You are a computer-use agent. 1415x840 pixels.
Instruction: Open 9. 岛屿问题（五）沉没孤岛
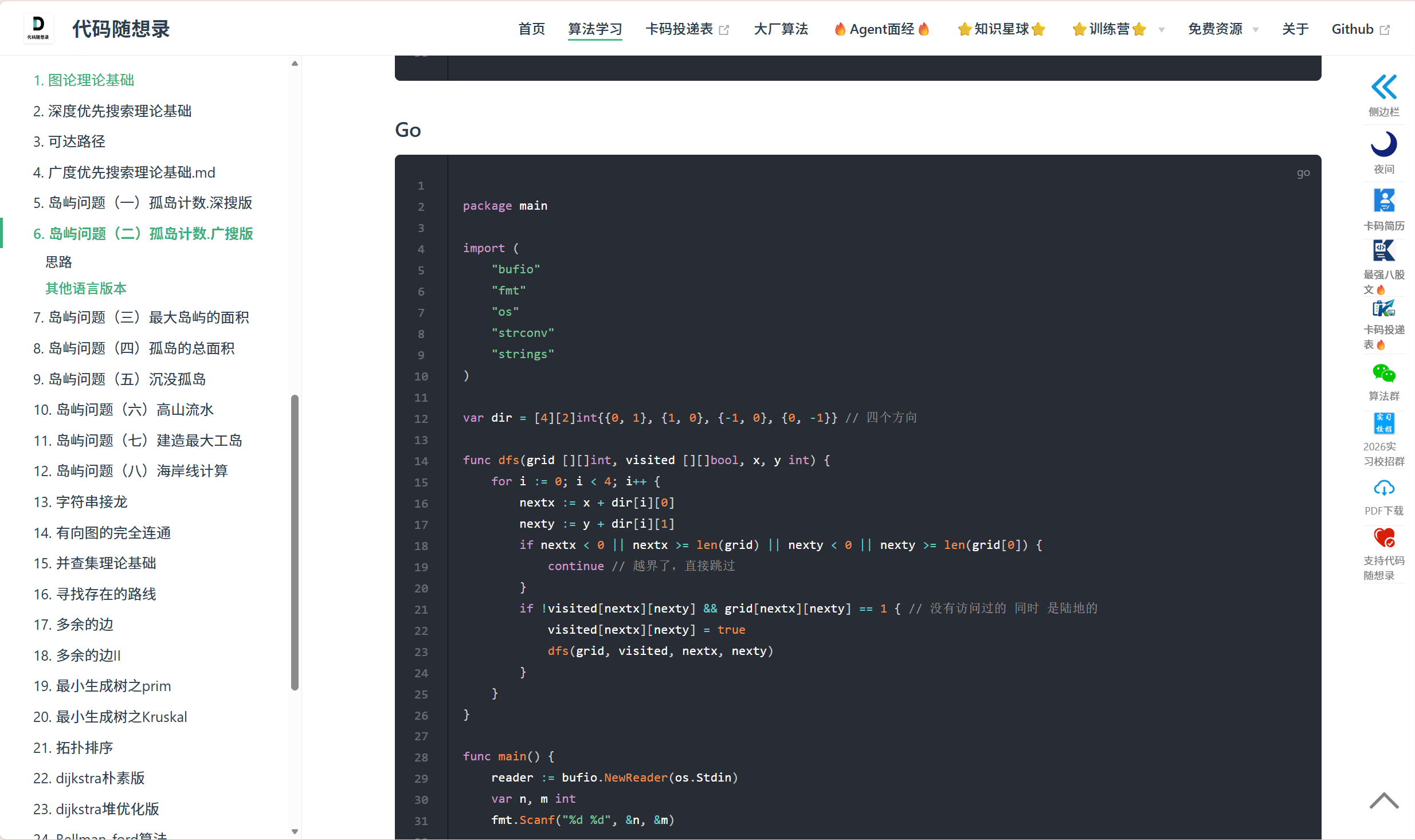coord(119,379)
